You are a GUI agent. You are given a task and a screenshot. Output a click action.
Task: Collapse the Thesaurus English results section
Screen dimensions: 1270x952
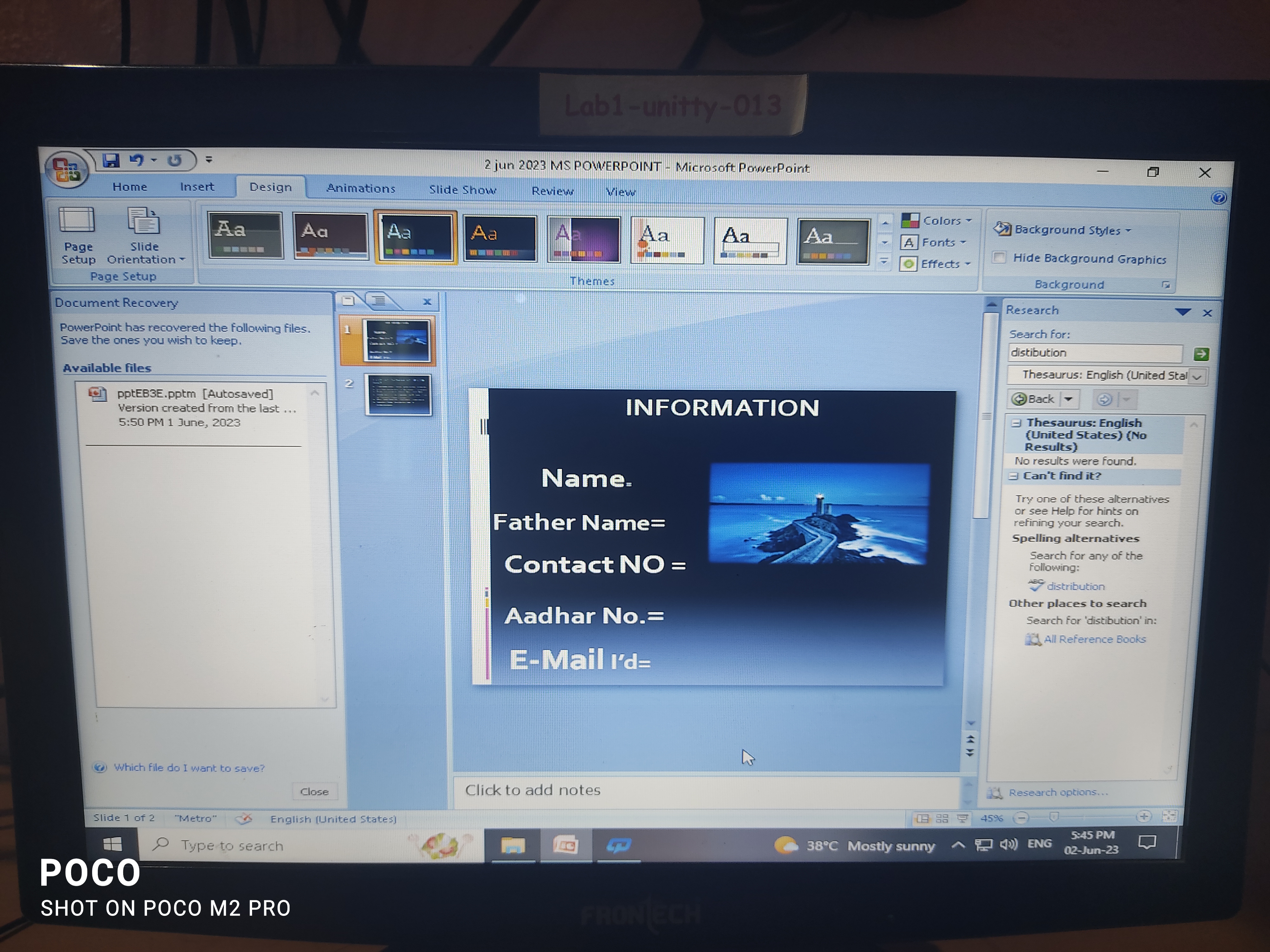1017,423
